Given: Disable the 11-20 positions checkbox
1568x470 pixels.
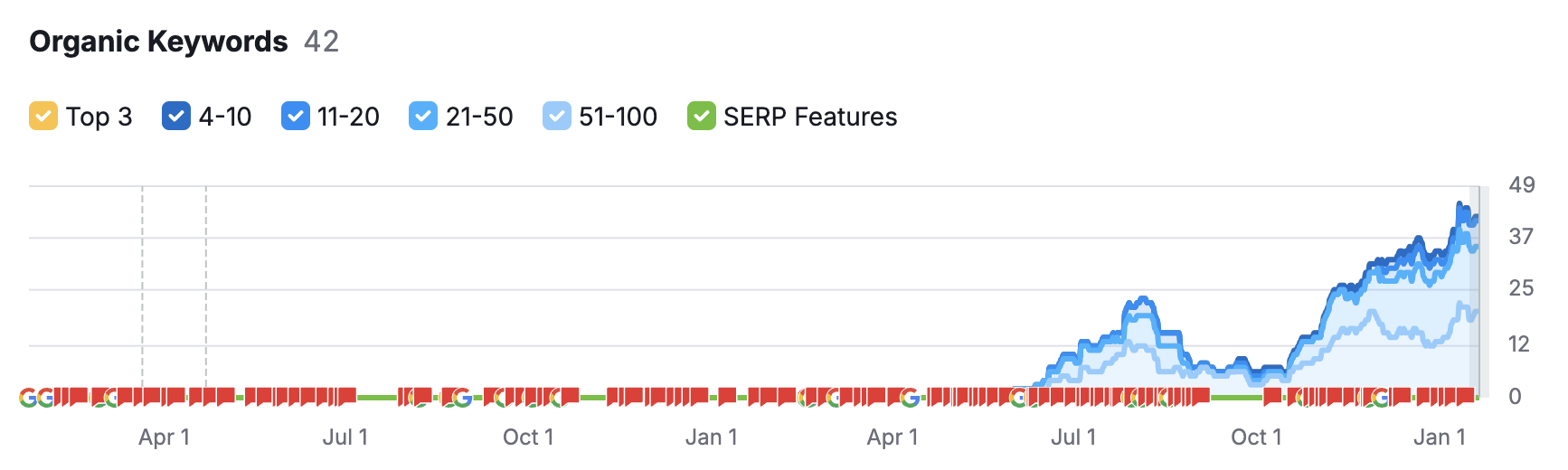Looking at the screenshot, I should 296,117.
